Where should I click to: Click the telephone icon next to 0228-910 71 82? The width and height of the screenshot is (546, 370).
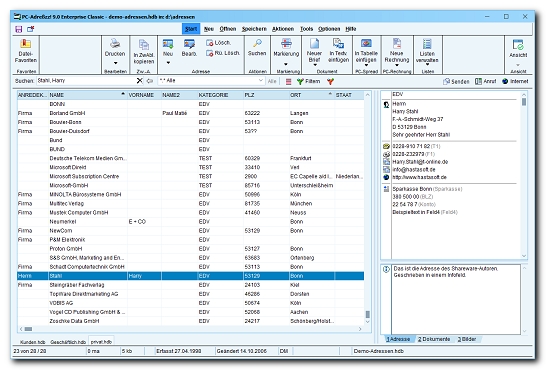386,146
